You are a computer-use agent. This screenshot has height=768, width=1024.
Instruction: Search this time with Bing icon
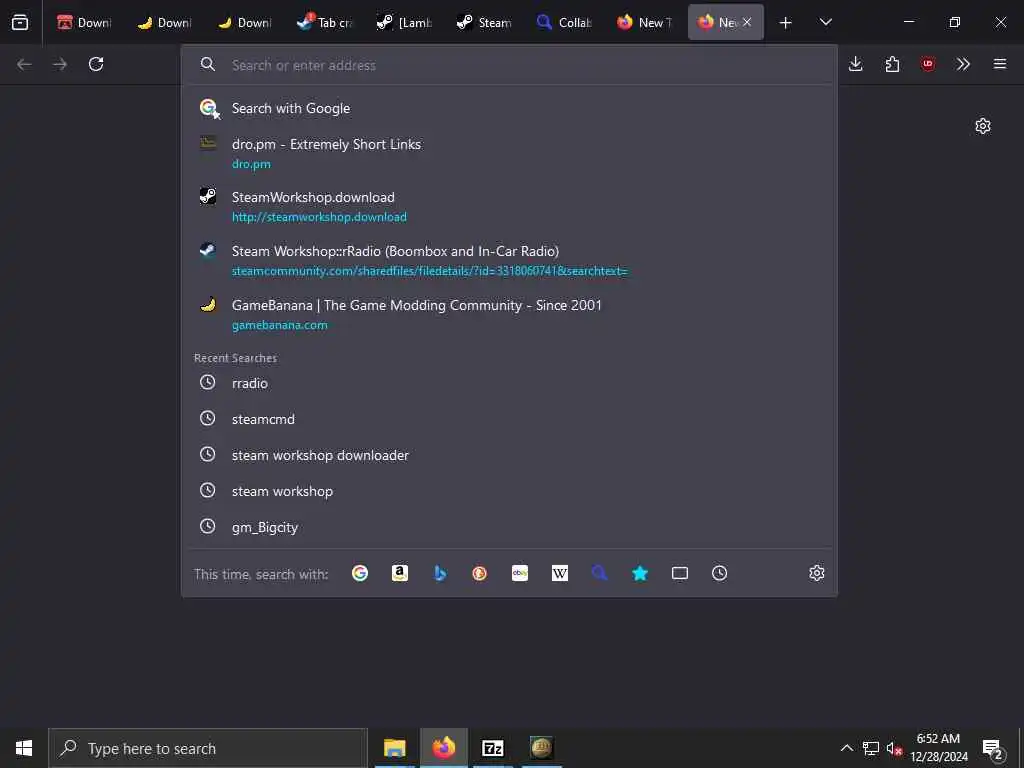coord(440,573)
